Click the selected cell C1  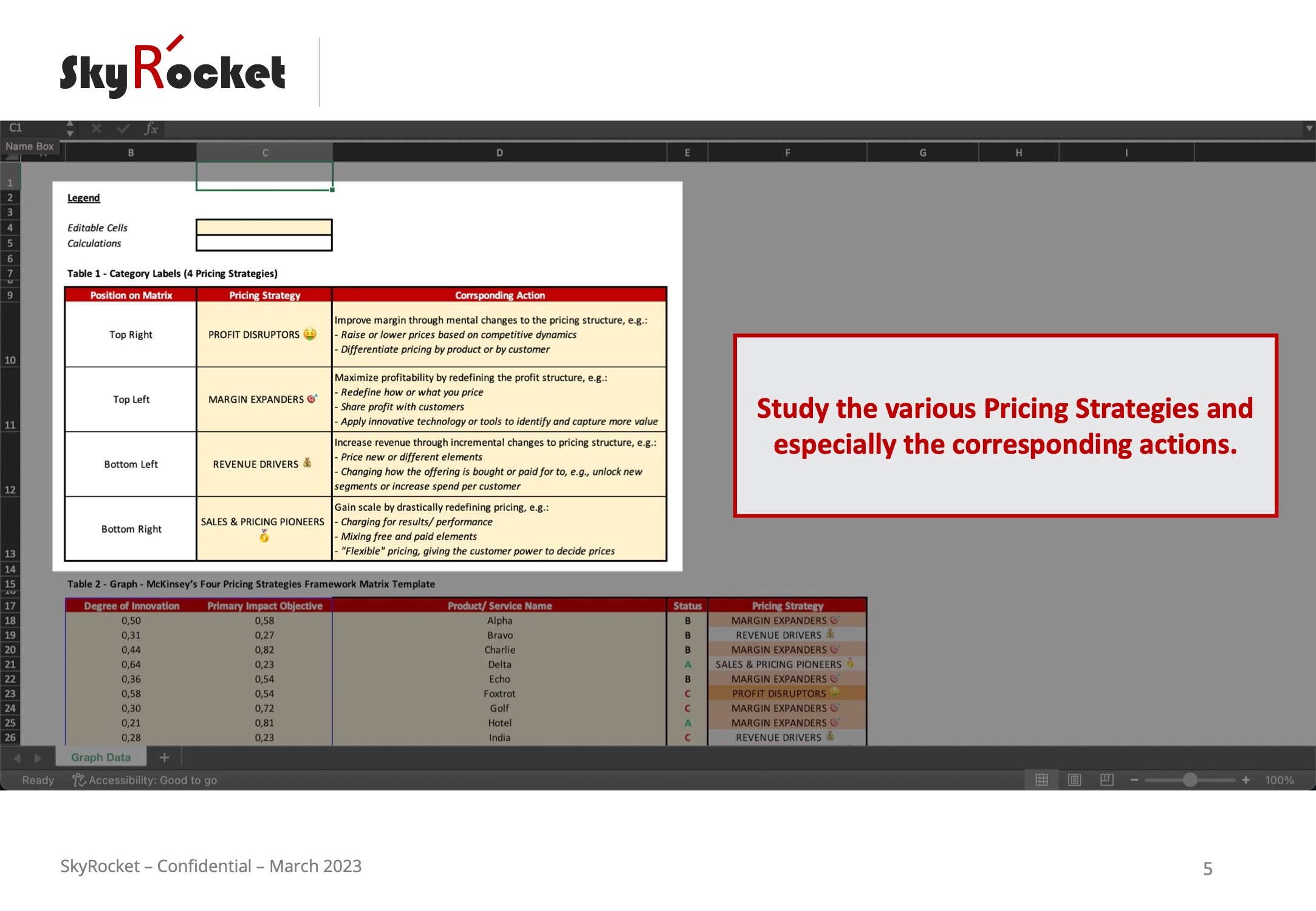pos(264,176)
